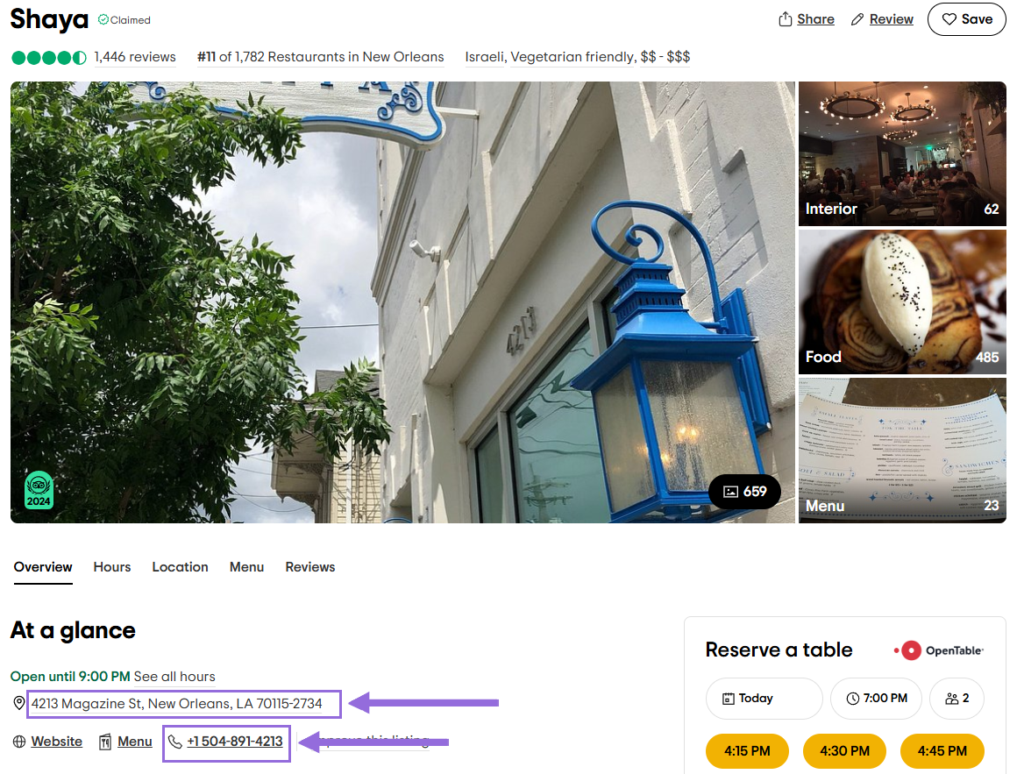
Task: Switch to the Menu tab
Action: 246,567
